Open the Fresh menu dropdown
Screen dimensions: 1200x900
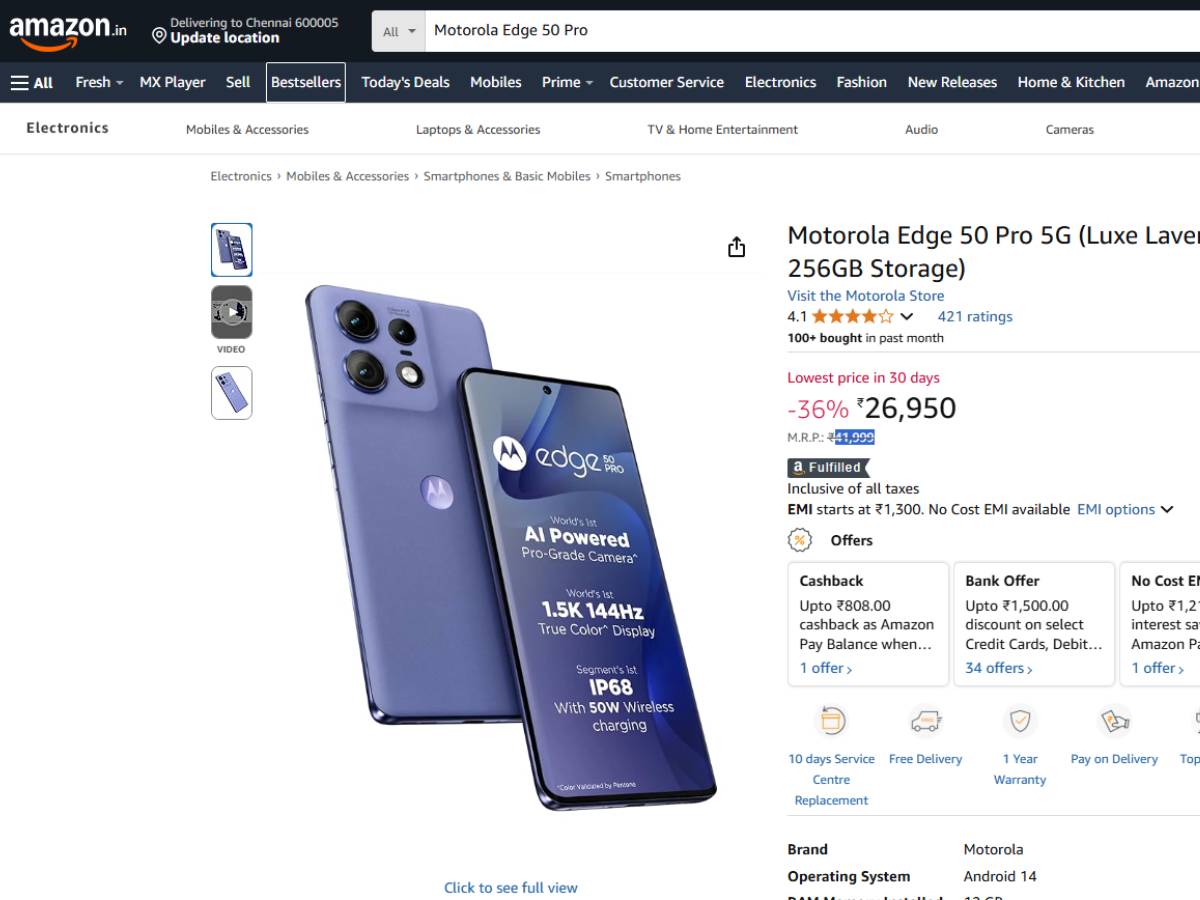click(99, 82)
